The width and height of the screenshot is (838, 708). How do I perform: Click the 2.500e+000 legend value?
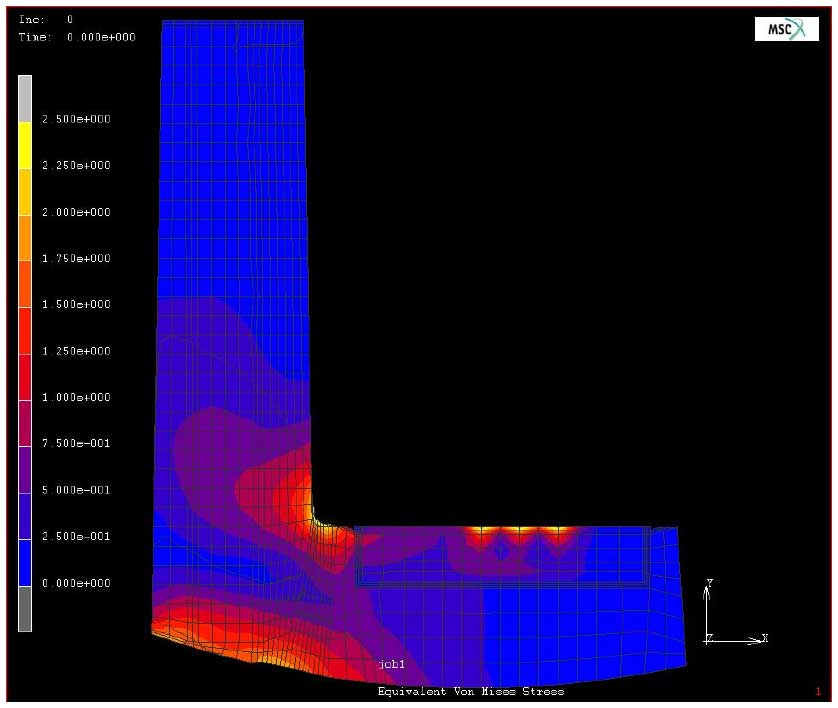(76, 119)
